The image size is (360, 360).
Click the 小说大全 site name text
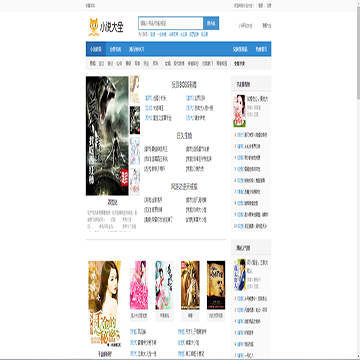111,28
